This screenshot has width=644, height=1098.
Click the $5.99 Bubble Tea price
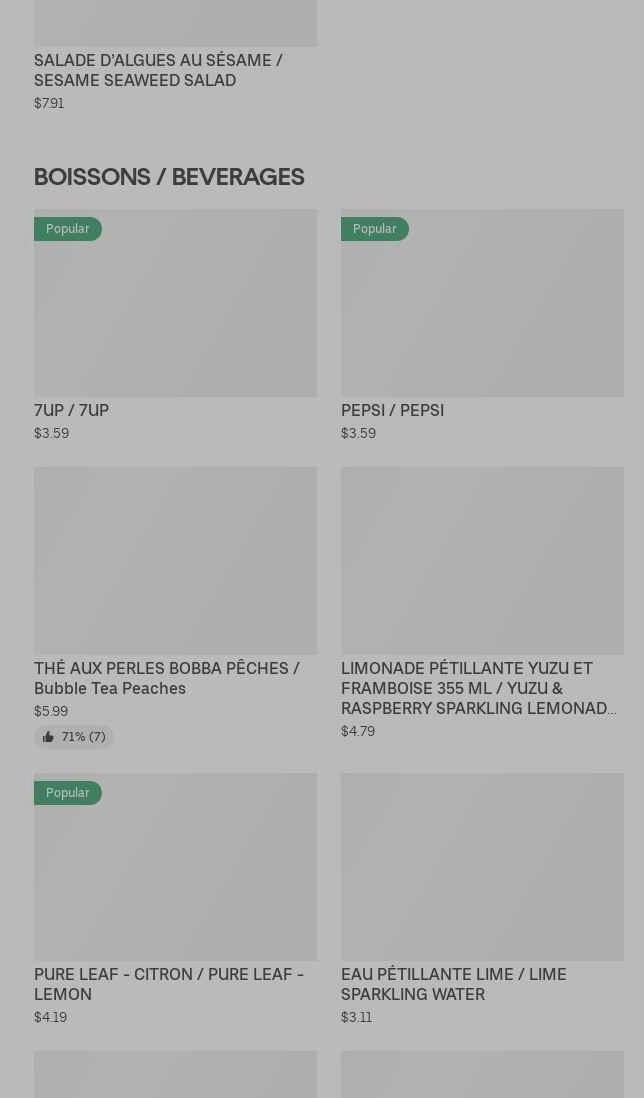51,711
